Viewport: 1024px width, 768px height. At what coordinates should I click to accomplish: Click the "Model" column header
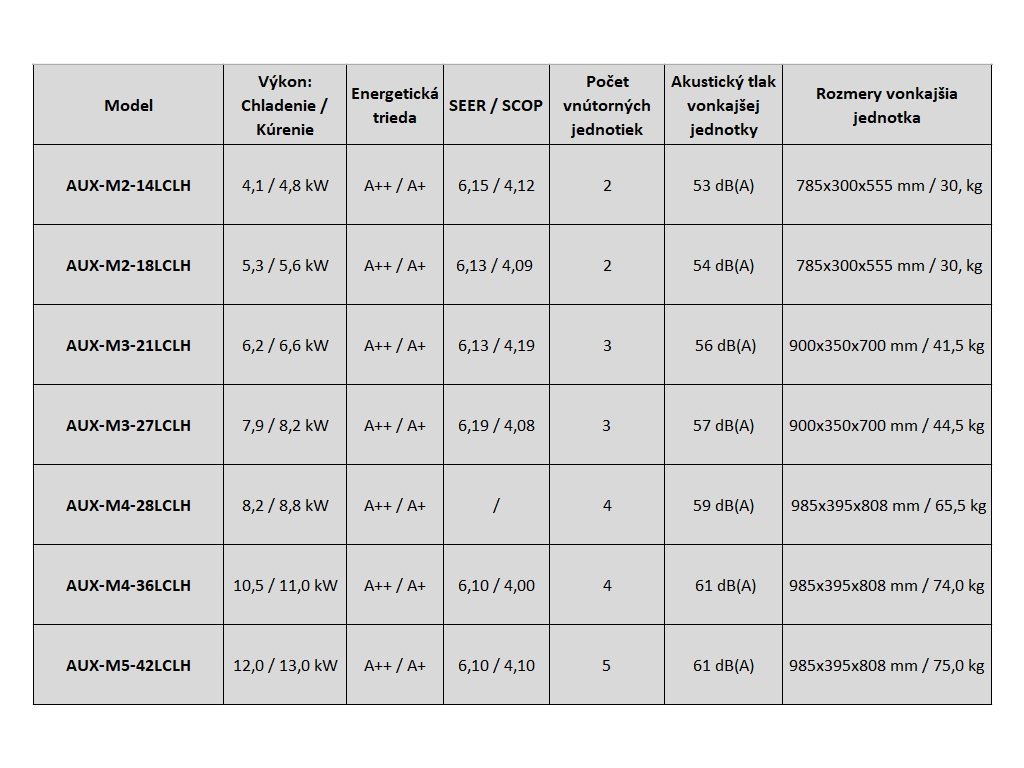(x=128, y=105)
